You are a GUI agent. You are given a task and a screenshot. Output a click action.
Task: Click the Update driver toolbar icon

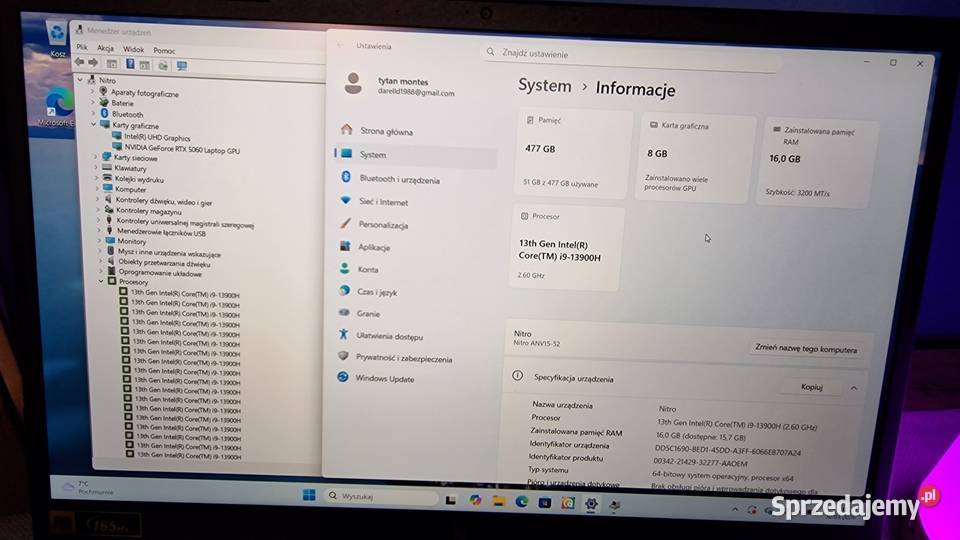(x=163, y=65)
